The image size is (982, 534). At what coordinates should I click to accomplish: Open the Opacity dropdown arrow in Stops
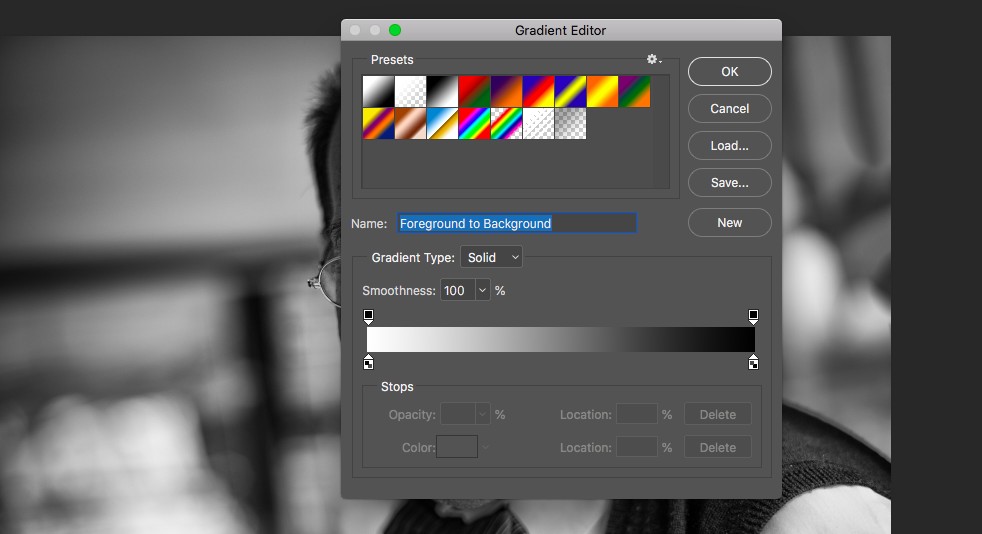pyautogui.click(x=482, y=414)
